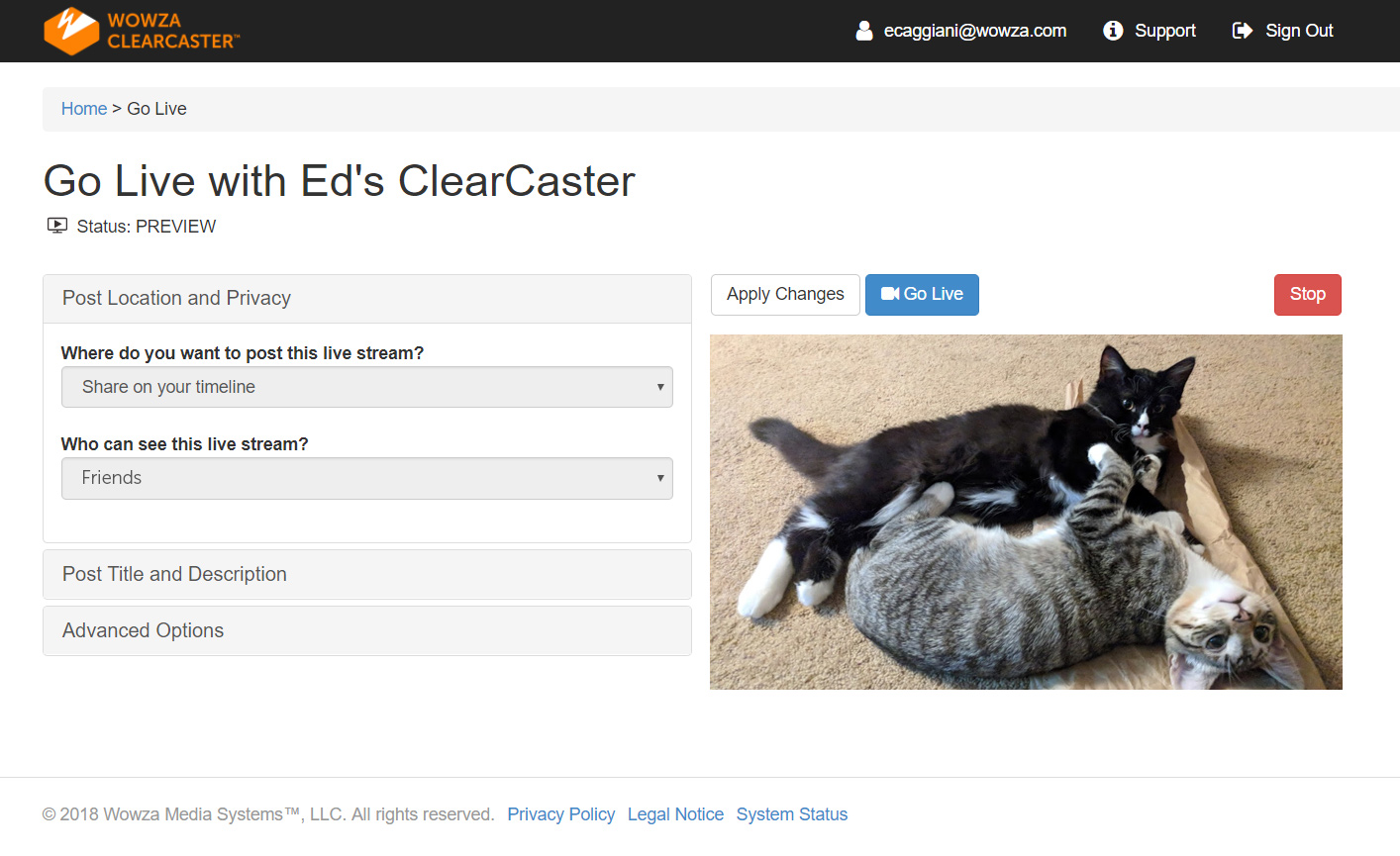Click the Wowza ClearCaster logo
Viewport: 1400px width, 856px height.
(142, 31)
